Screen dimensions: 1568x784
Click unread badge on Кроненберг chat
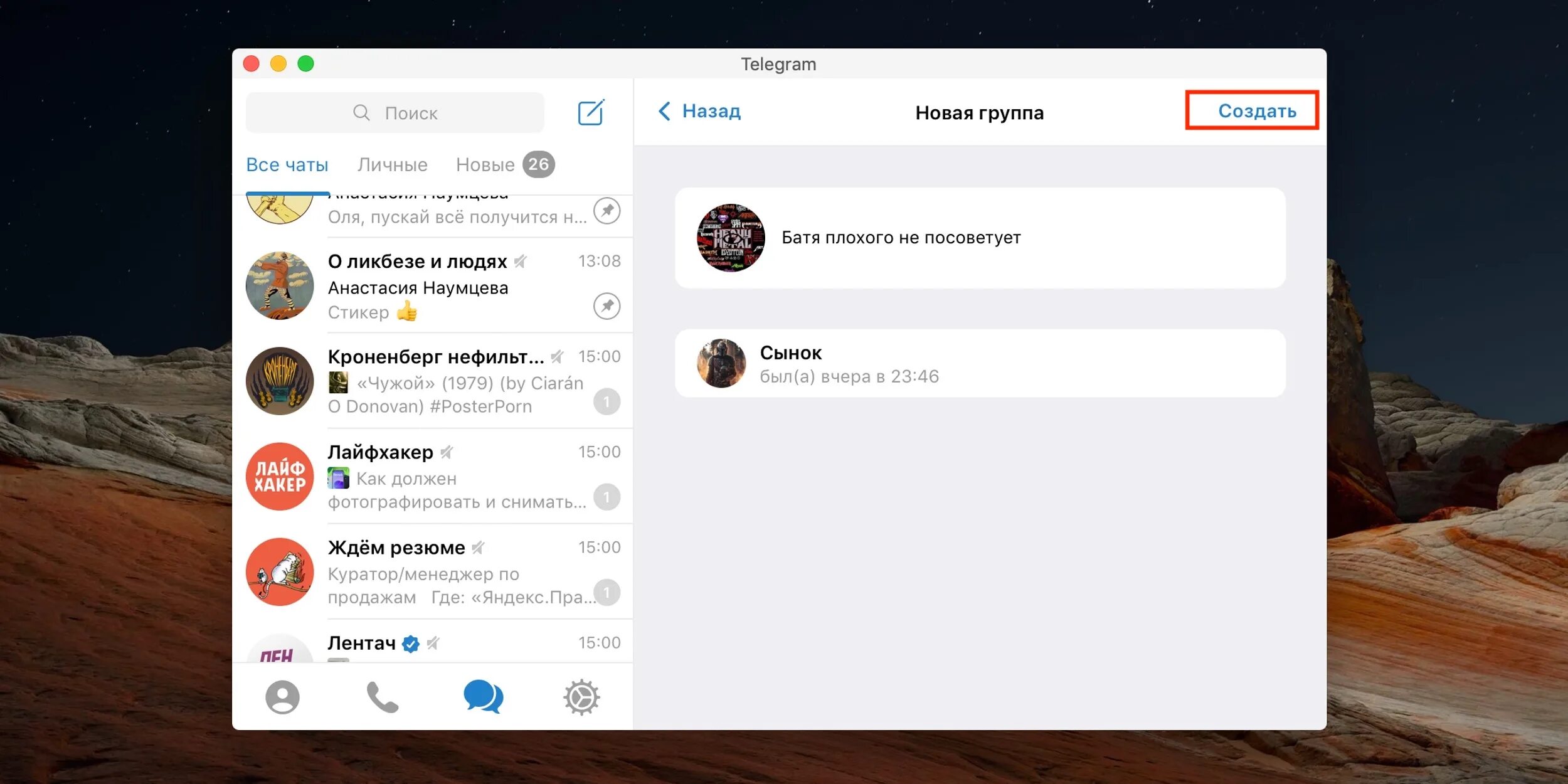click(x=607, y=401)
